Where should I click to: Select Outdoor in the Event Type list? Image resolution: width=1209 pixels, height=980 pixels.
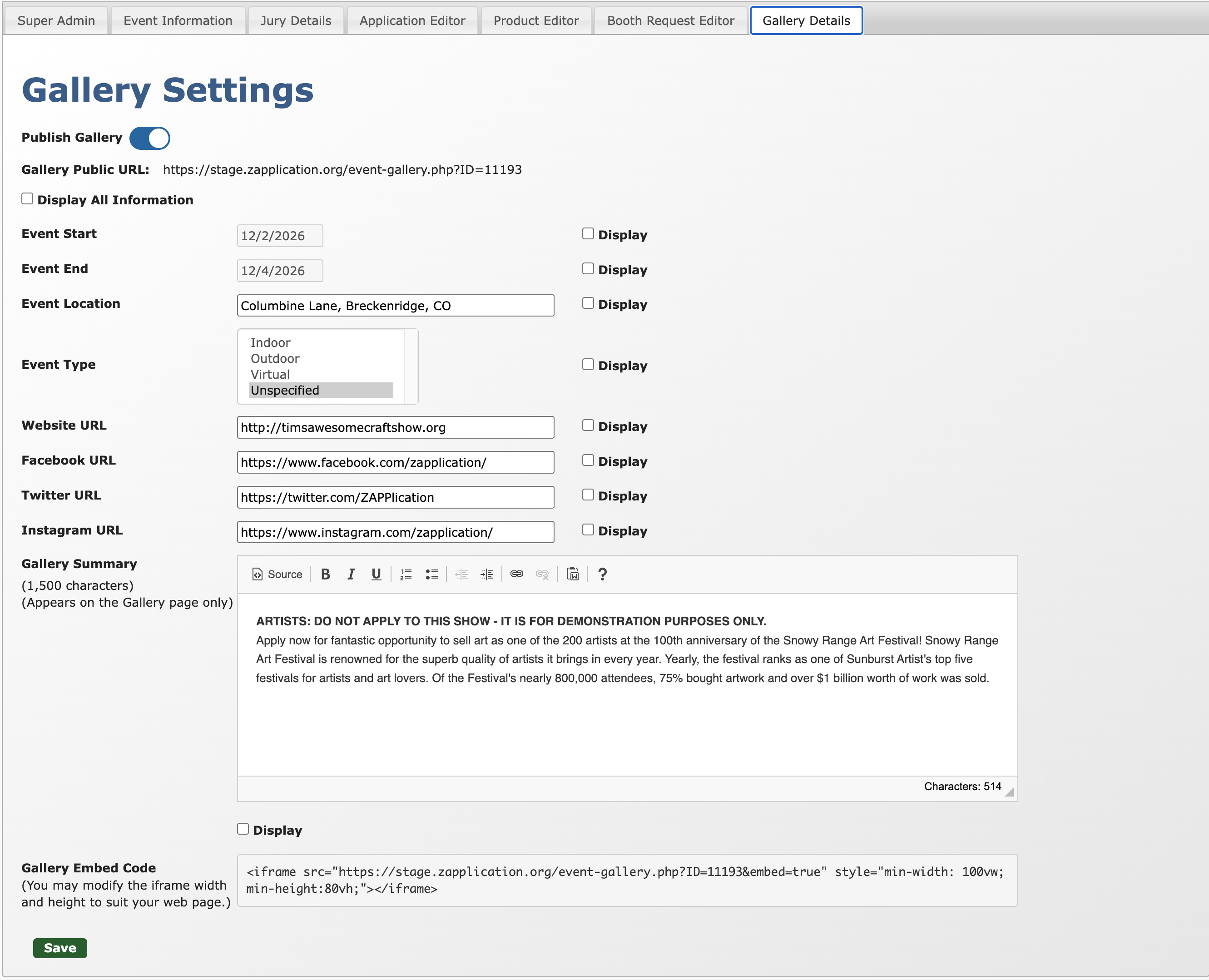pyautogui.click(x=275, y=359)
